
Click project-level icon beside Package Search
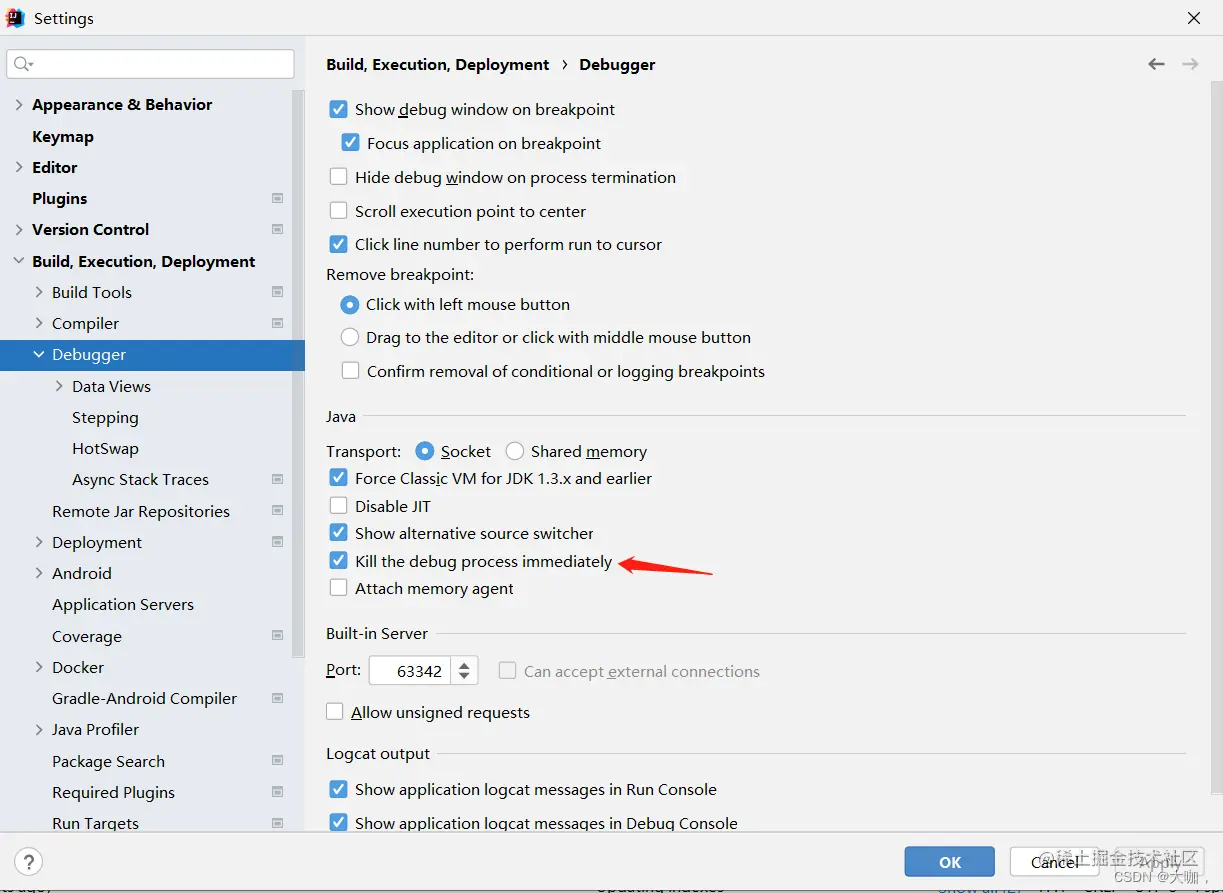pos(278,761)
